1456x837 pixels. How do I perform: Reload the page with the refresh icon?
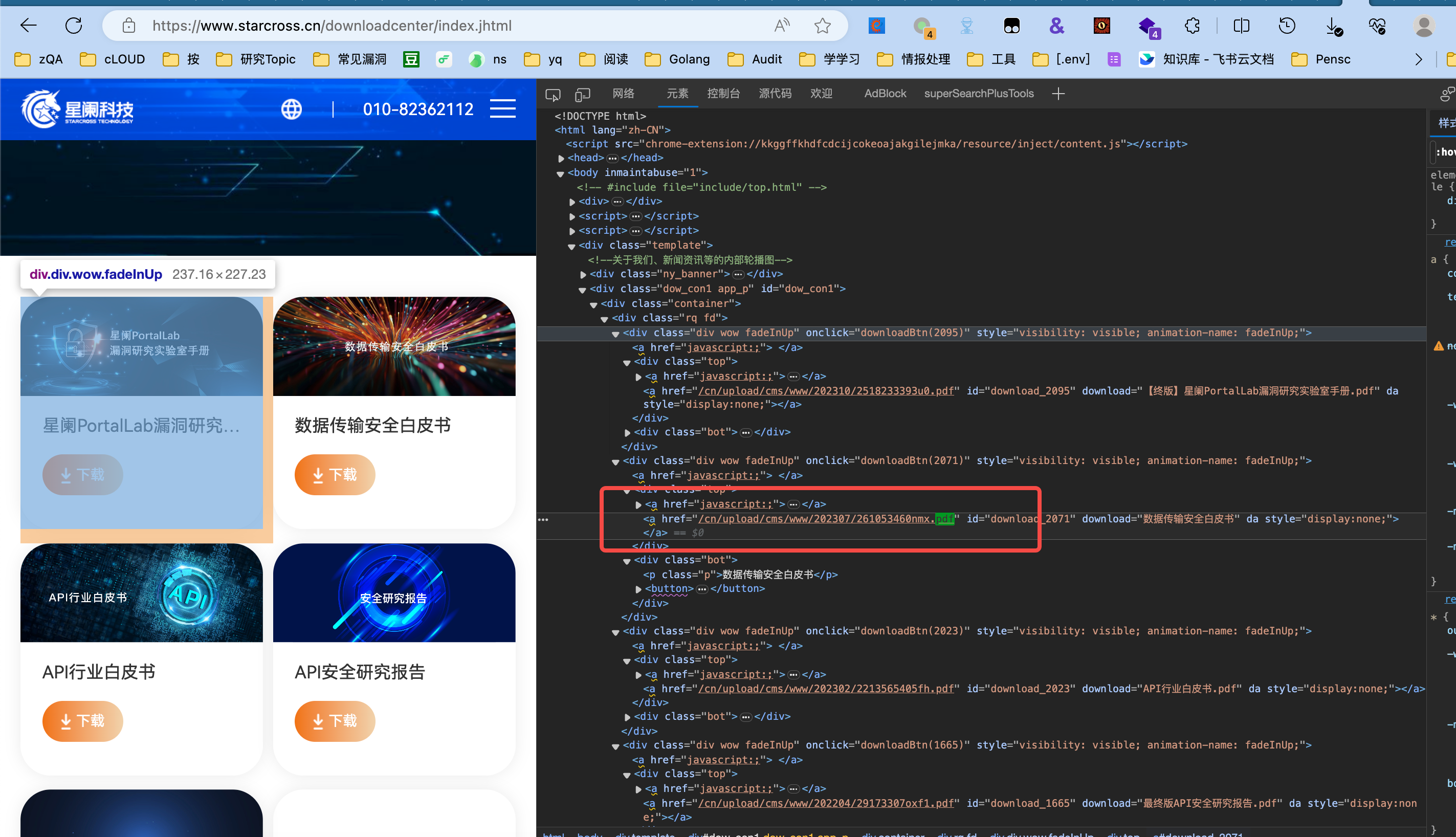[x=74, y=25]
